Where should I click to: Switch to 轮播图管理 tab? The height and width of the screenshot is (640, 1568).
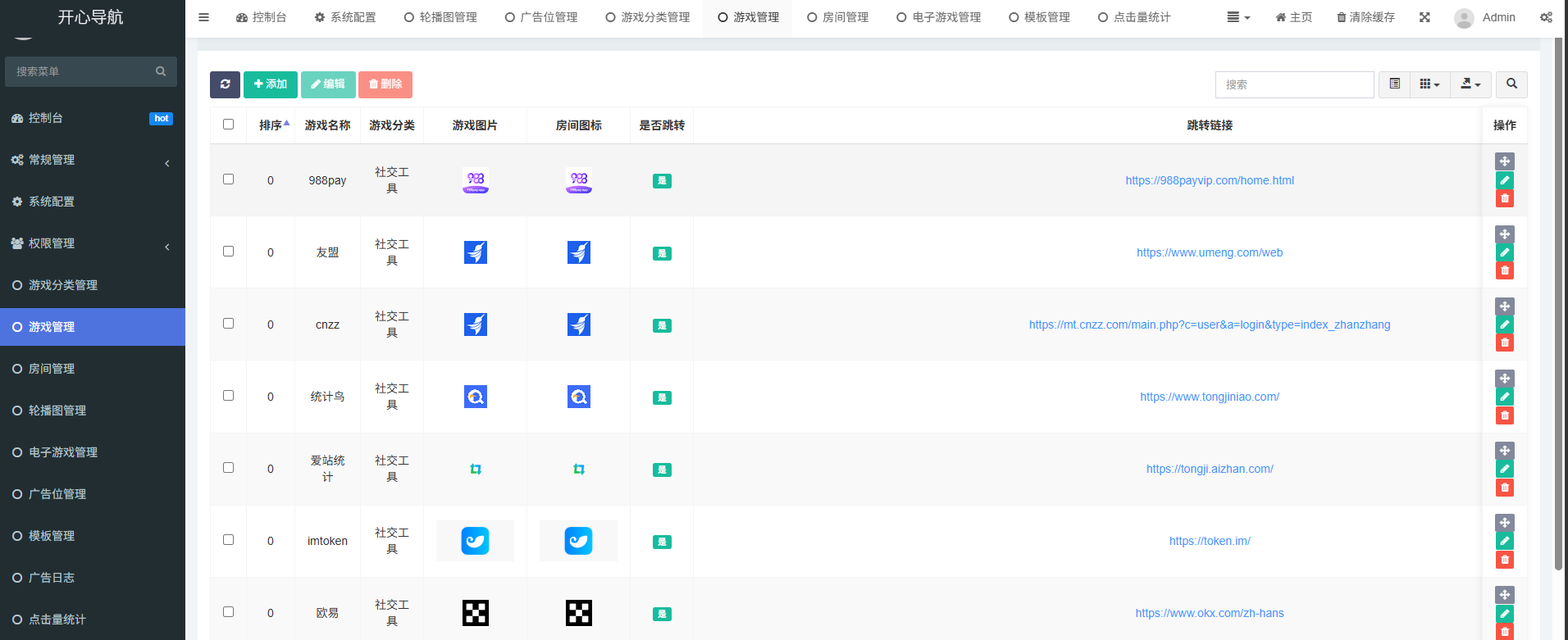click(x=440, y=17)
